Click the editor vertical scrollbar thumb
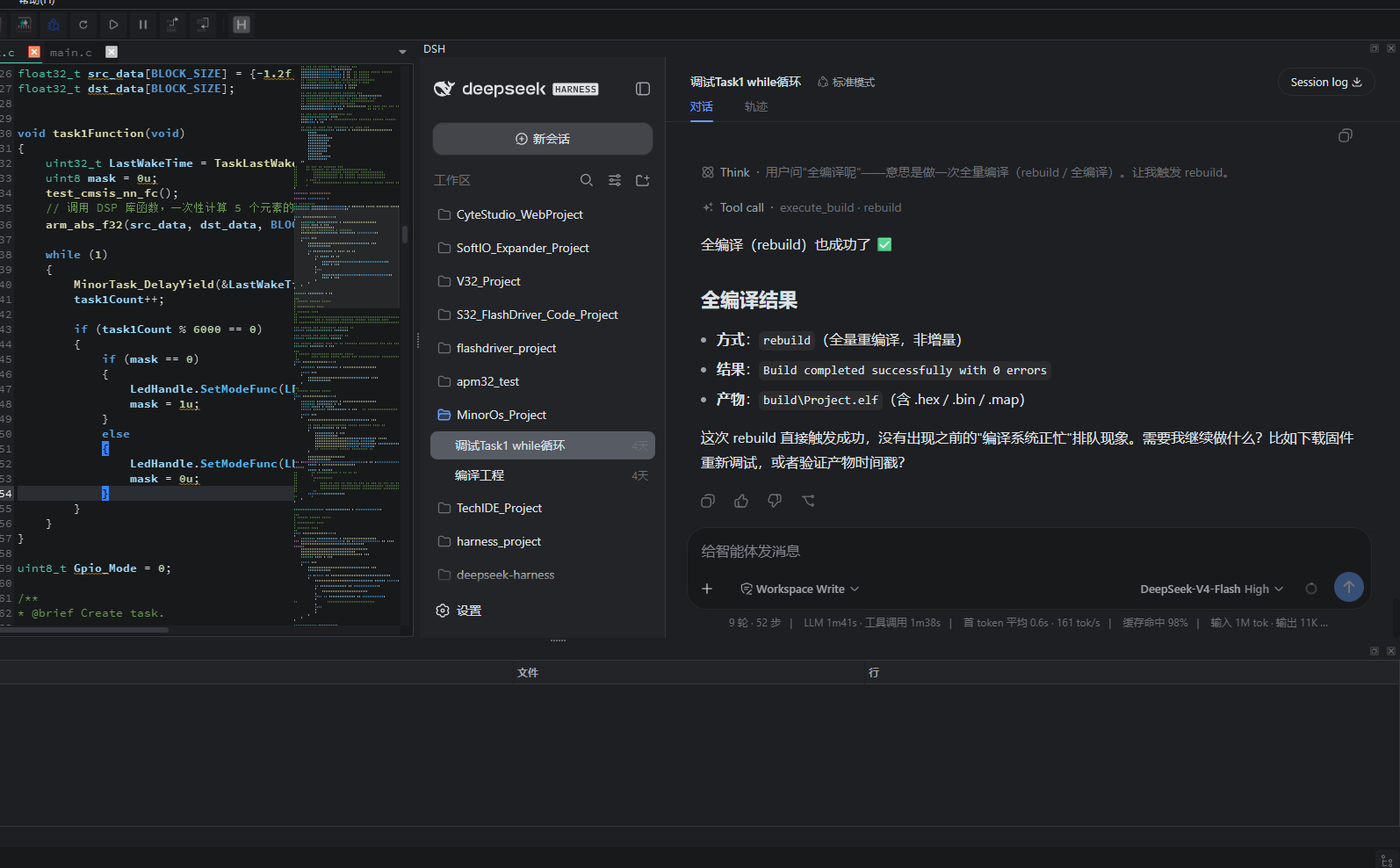The height and width of the screenshot is (868, 1400). (405, 234)
